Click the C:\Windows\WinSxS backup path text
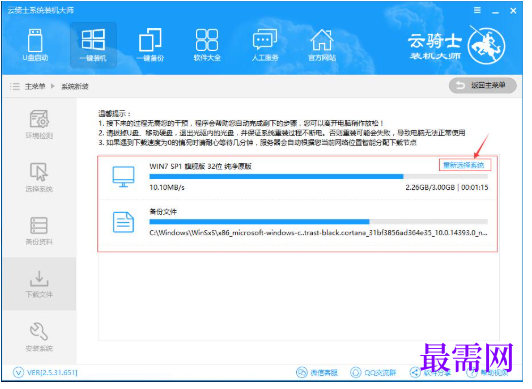This screenshot has width=532, height=389. pyautogui.click(x=318, y=233)
